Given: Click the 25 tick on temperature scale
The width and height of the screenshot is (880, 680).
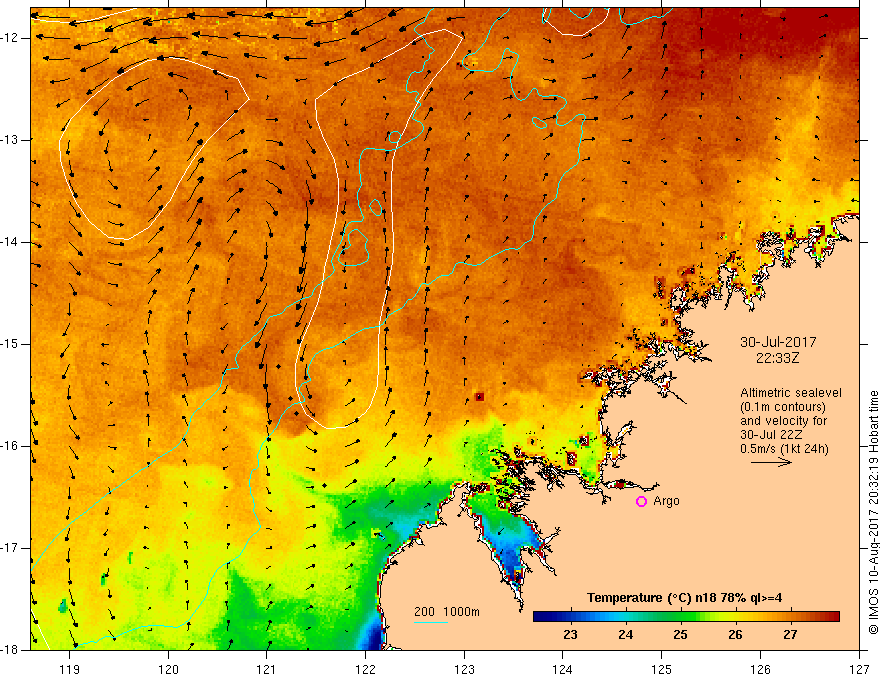Looking at the screenshot, I should [680, 635].
